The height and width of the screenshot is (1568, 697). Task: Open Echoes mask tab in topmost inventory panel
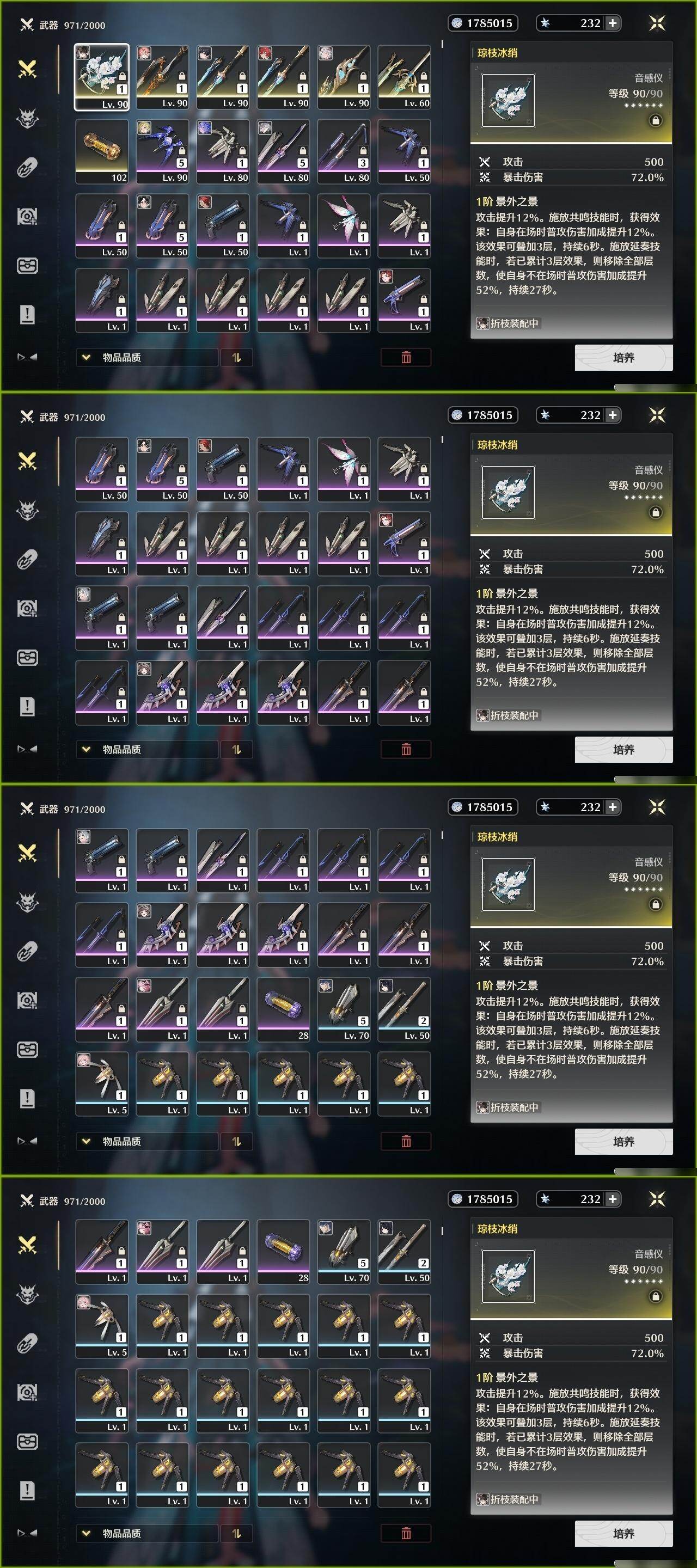(27, 118)
